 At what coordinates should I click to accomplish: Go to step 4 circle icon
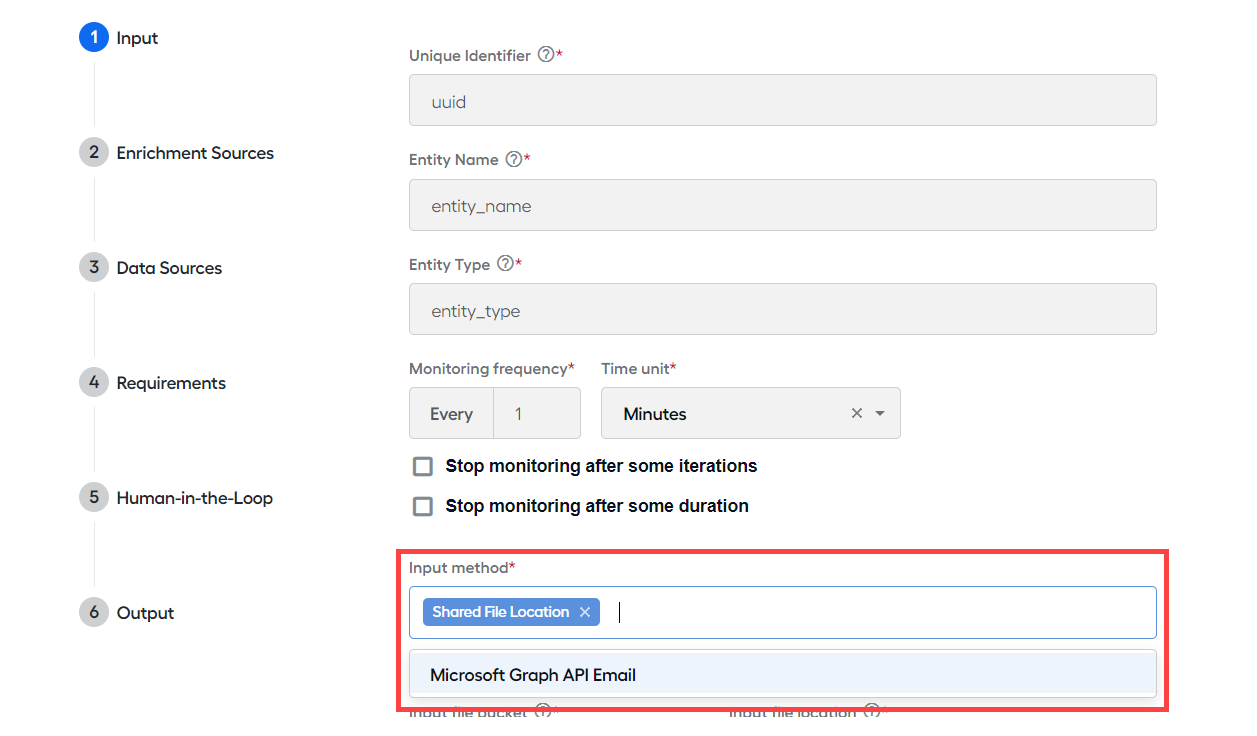click(x=94, y=382)
